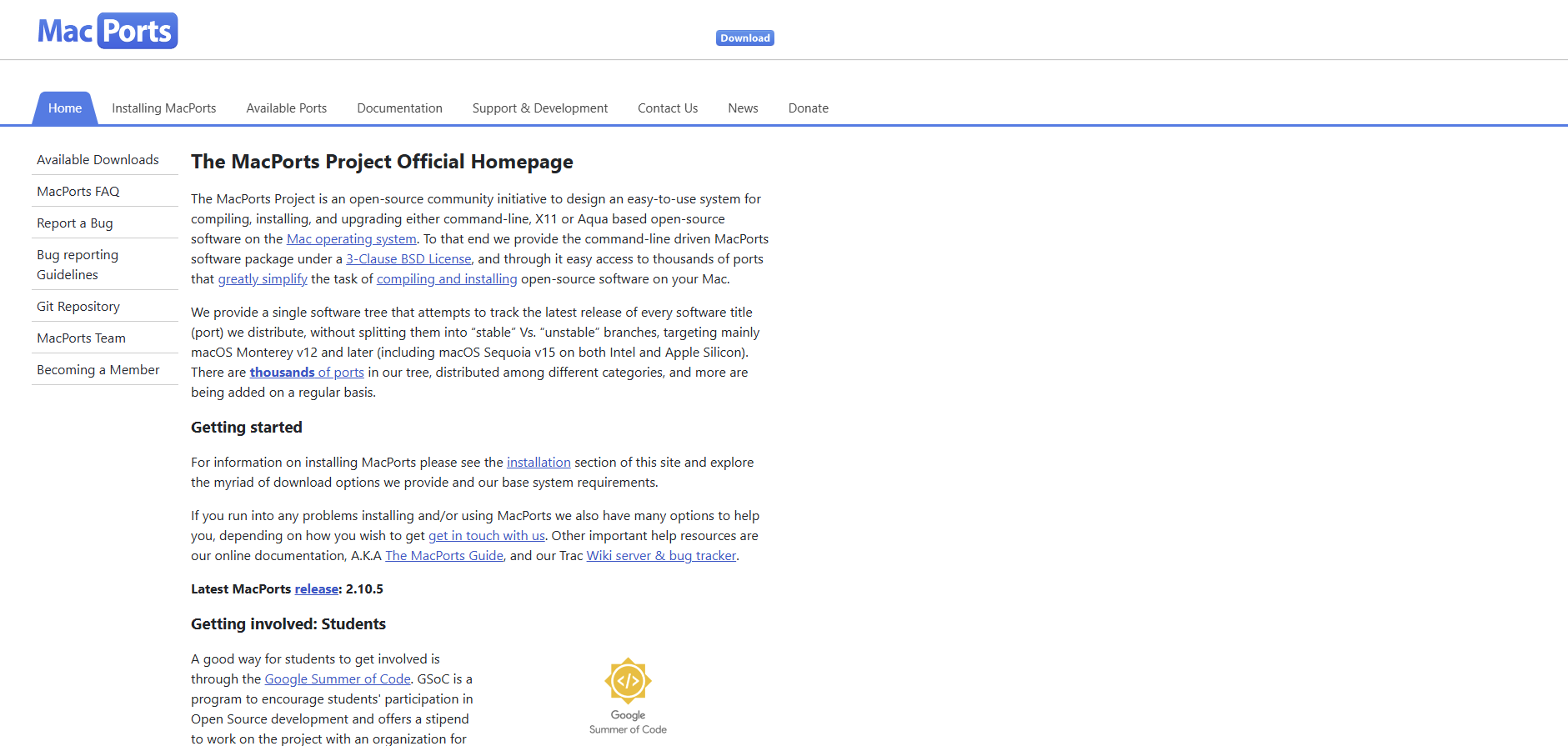Open Support & Development menu item
The height and width of the screenshot is (746, 1568).
tap(540, 108)
